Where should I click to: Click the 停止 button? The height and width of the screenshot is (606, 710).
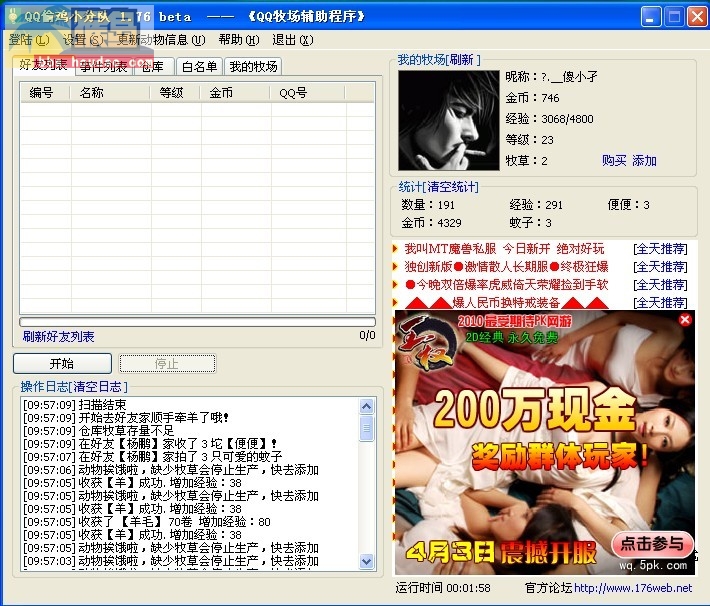pyautogui.click(x=167, y=363)
